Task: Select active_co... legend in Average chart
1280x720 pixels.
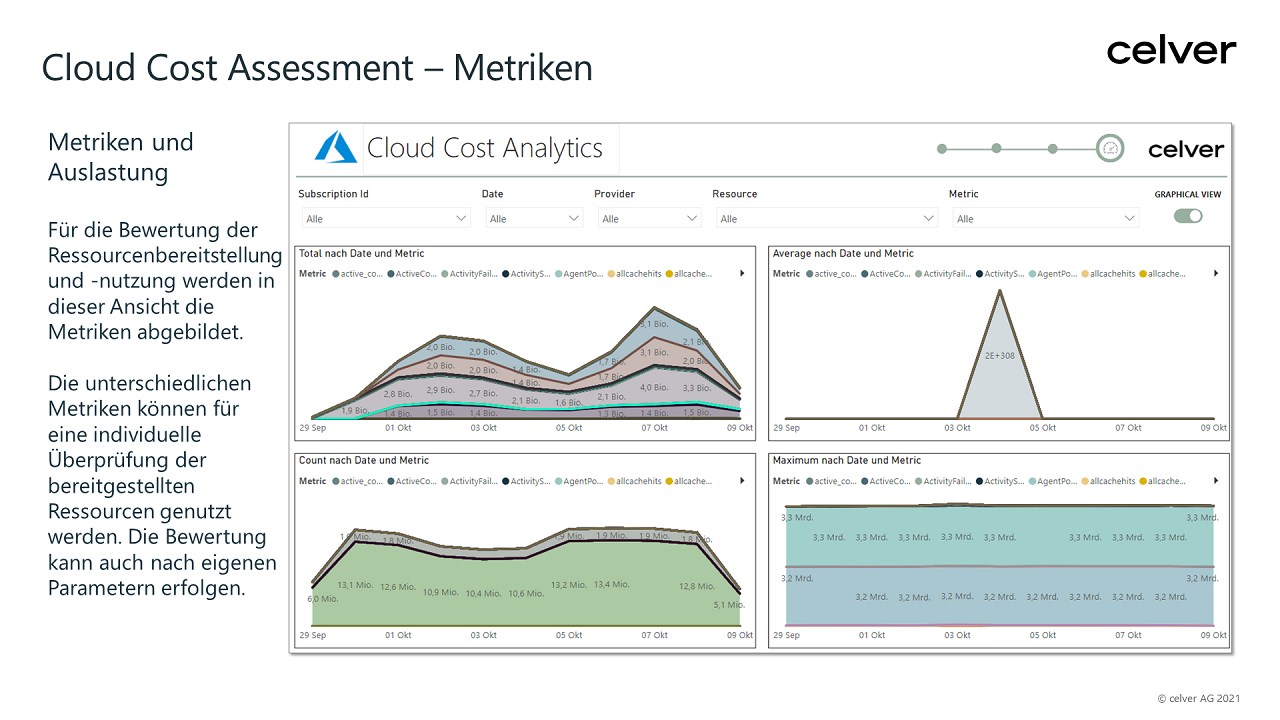Action: (831, 274)
